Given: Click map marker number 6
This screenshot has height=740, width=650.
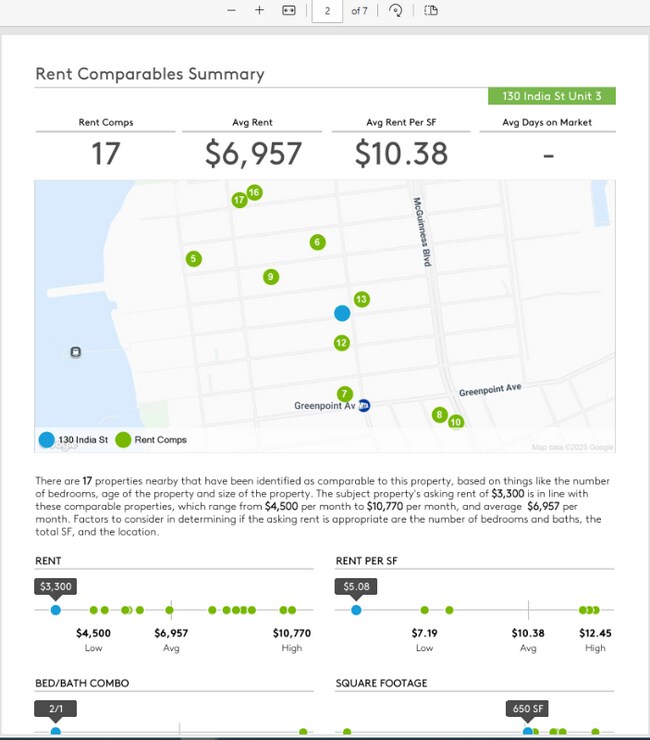Looking at the screenshot, I should coord(317,242).
